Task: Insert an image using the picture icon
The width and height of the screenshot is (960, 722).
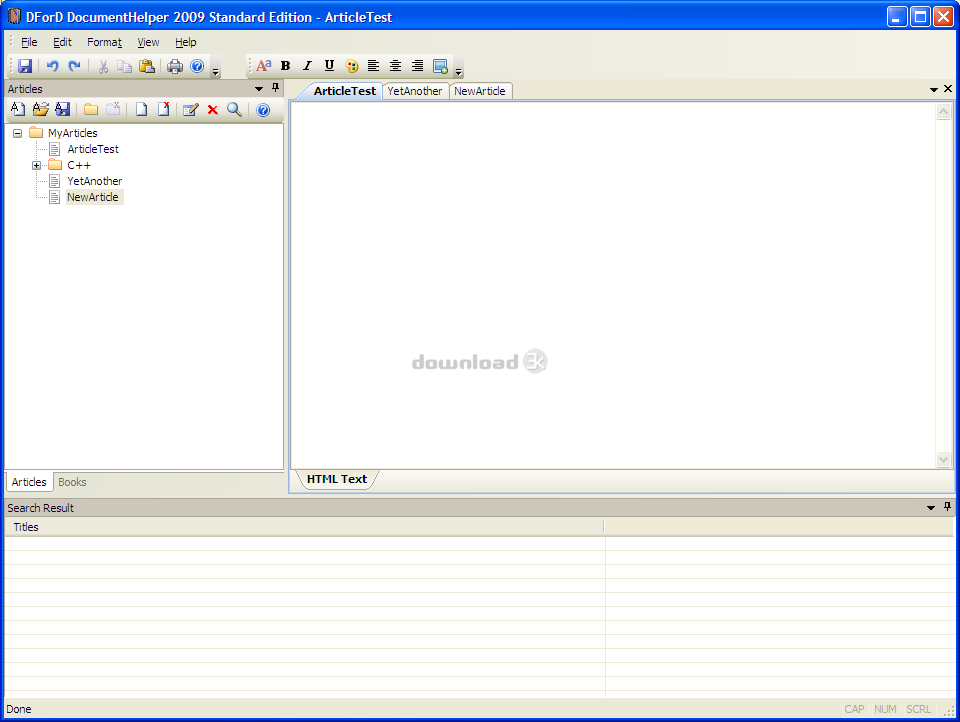Action: coord(440,66)
